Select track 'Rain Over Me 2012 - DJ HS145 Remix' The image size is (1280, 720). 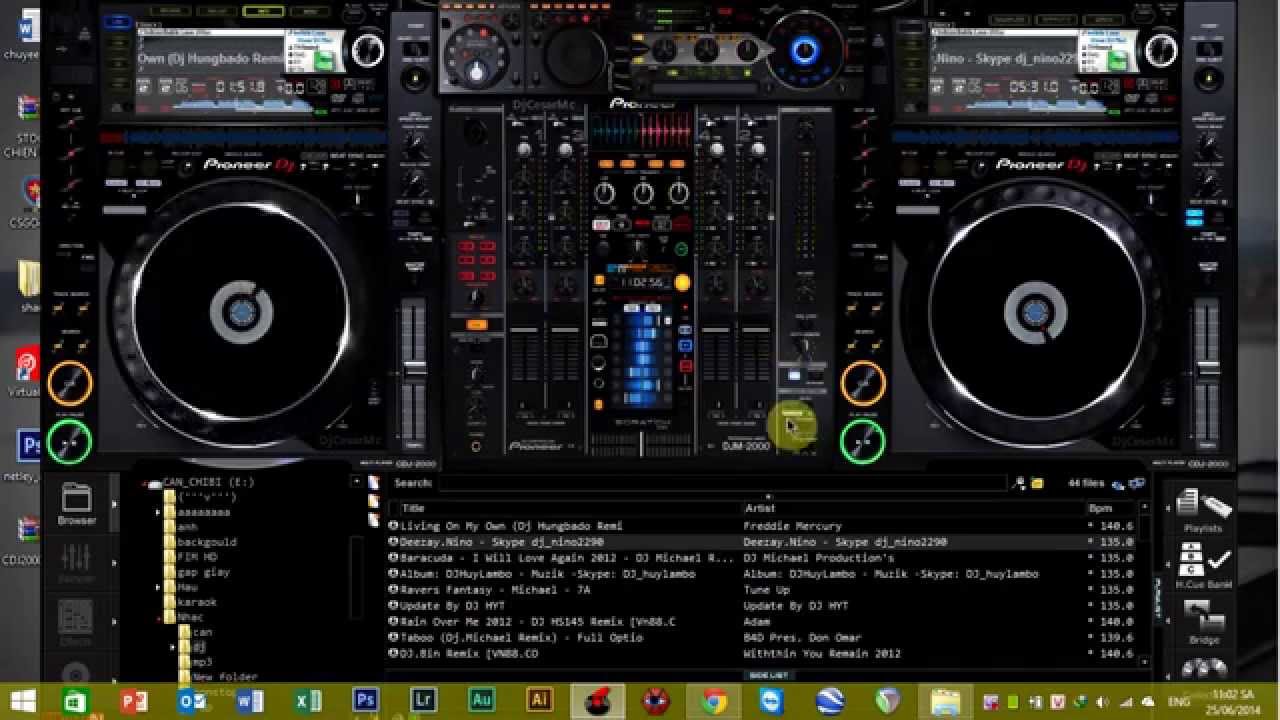pyautogui.click(x=537, y=622)
